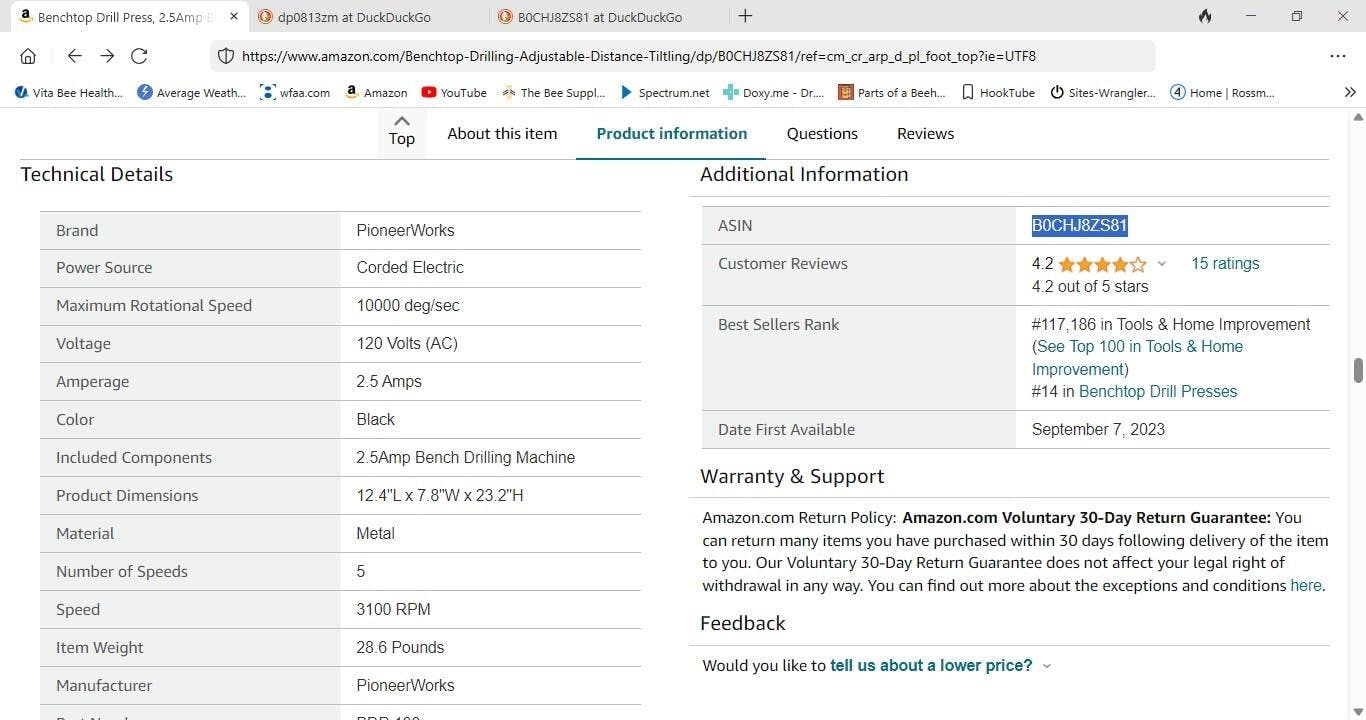Open the dp0813zm DuckDuckGo tab
The height and width of the screenshot is (720, 1366).
click(x=365, y=17)
